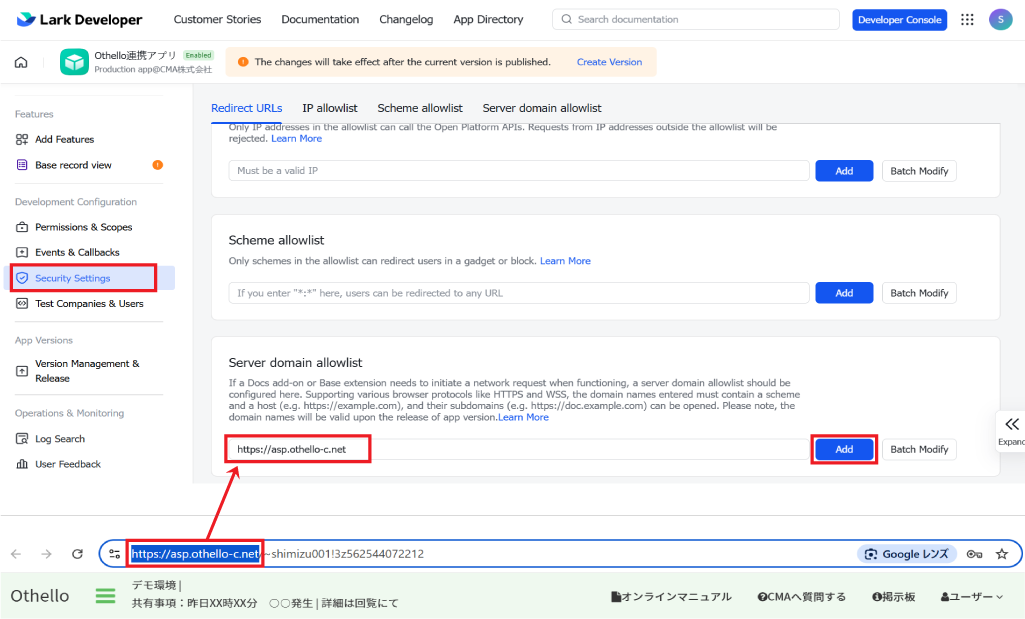This screenshot has width=1025, height=619.
Task: Open the ユーザー dropdown in Othello
Action: coord(971,596)
